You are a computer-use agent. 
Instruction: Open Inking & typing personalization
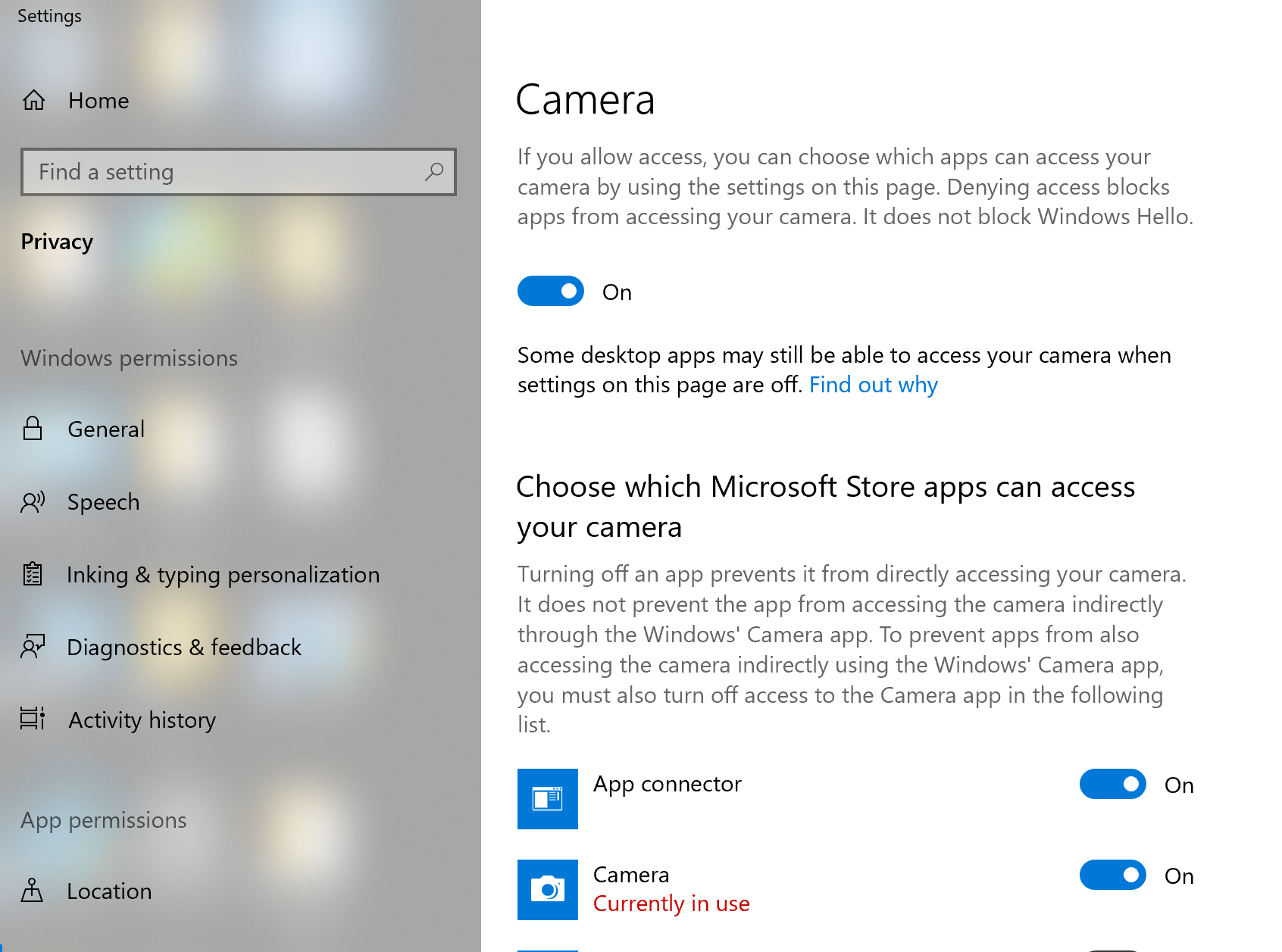click(240, 574)
